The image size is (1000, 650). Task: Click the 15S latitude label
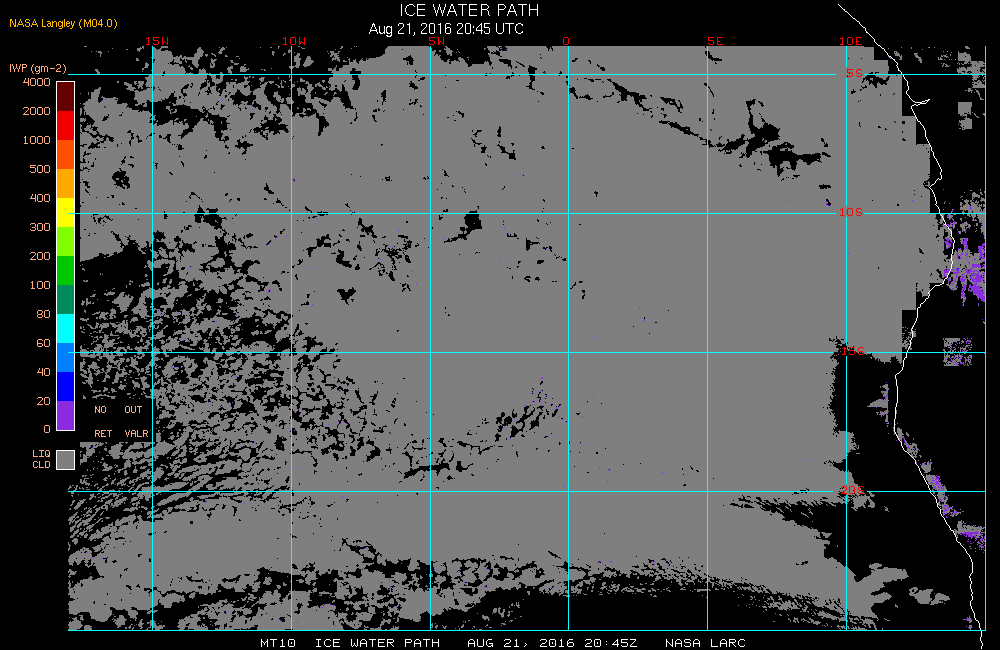coord(852,351)
